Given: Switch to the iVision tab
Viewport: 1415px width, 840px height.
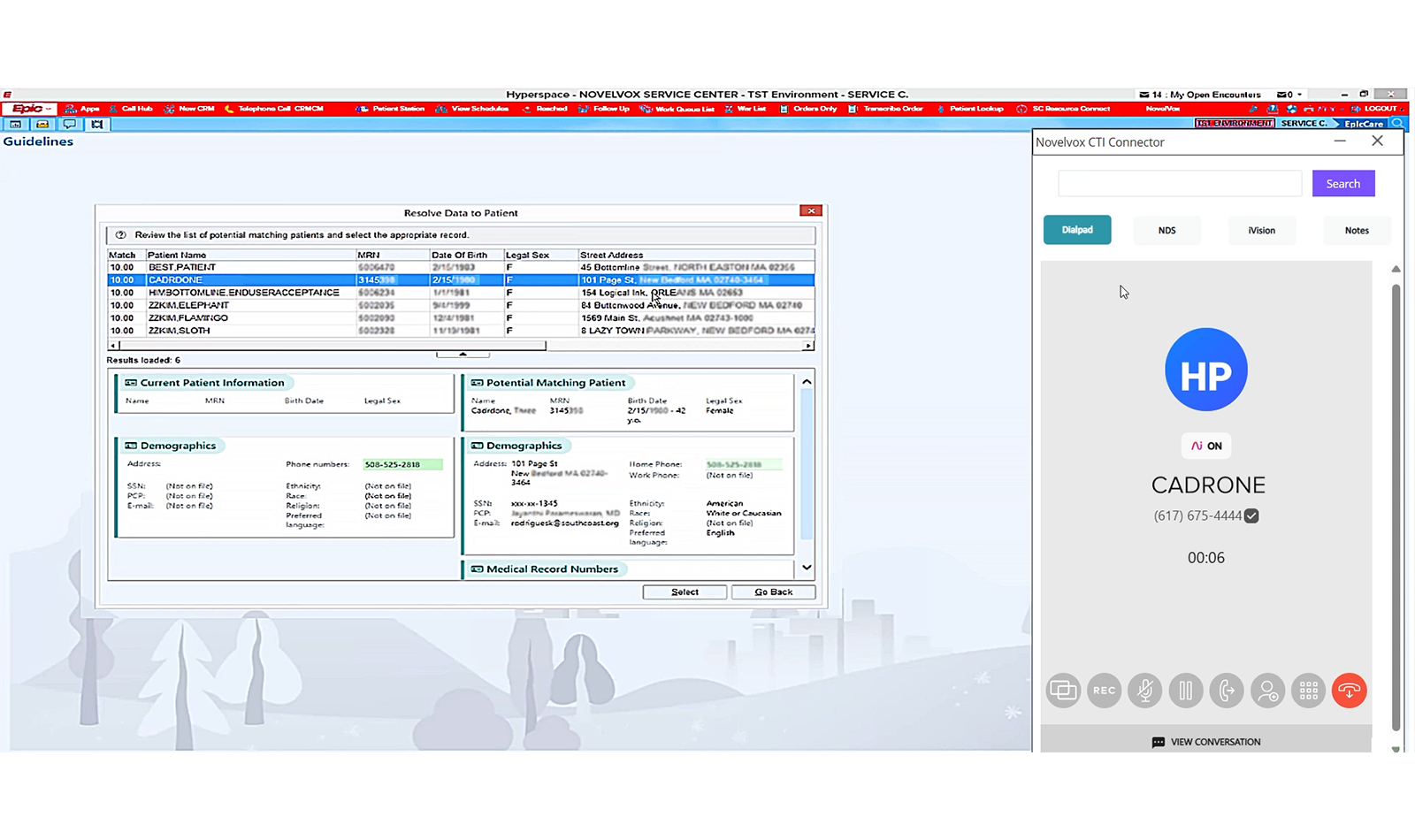Looking at the screenshot, I should tap(1262, 231).
